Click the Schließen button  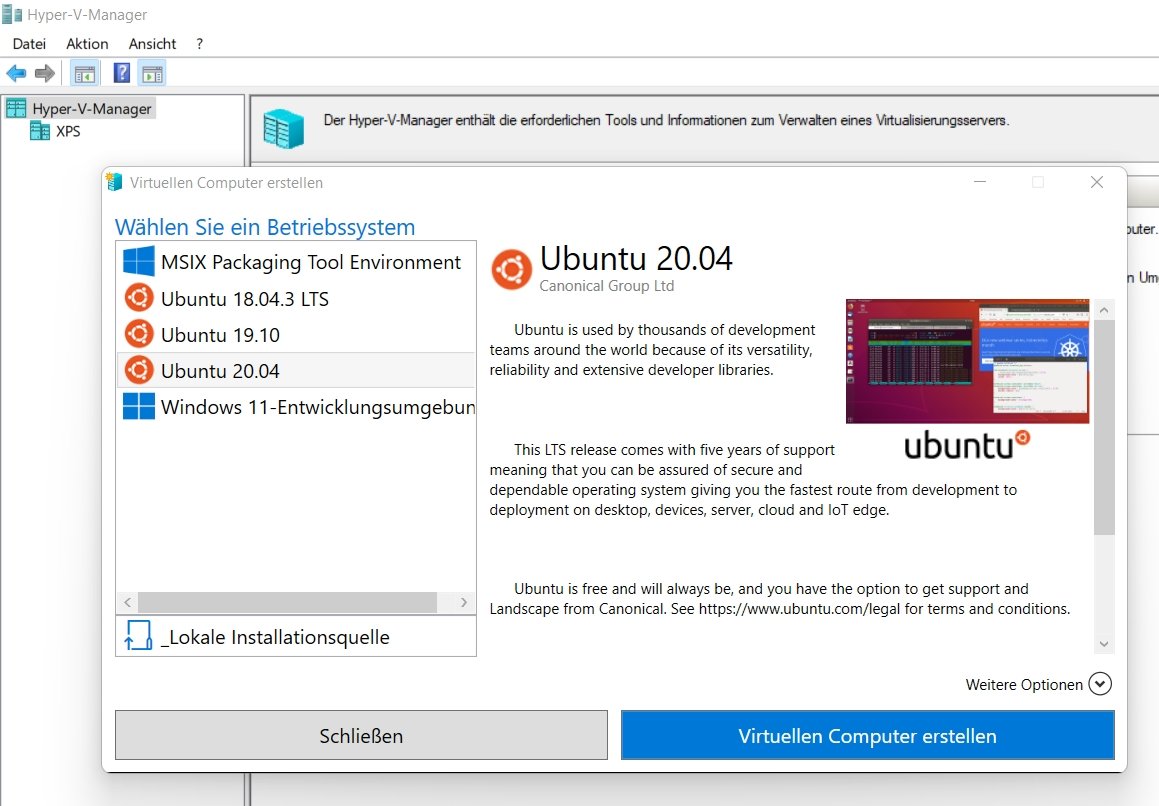tap(362, 735)
